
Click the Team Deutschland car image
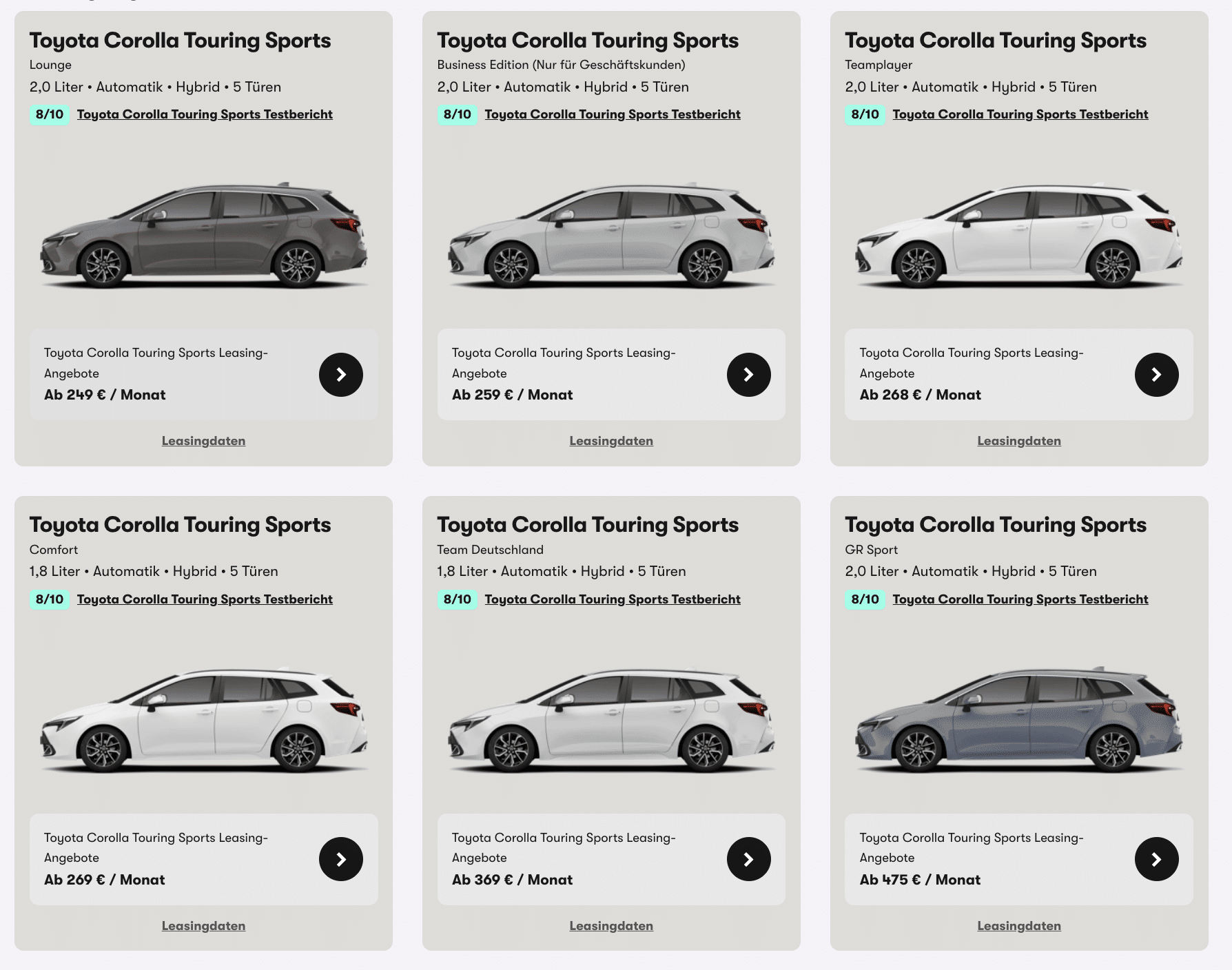click(x=611, y=721)
